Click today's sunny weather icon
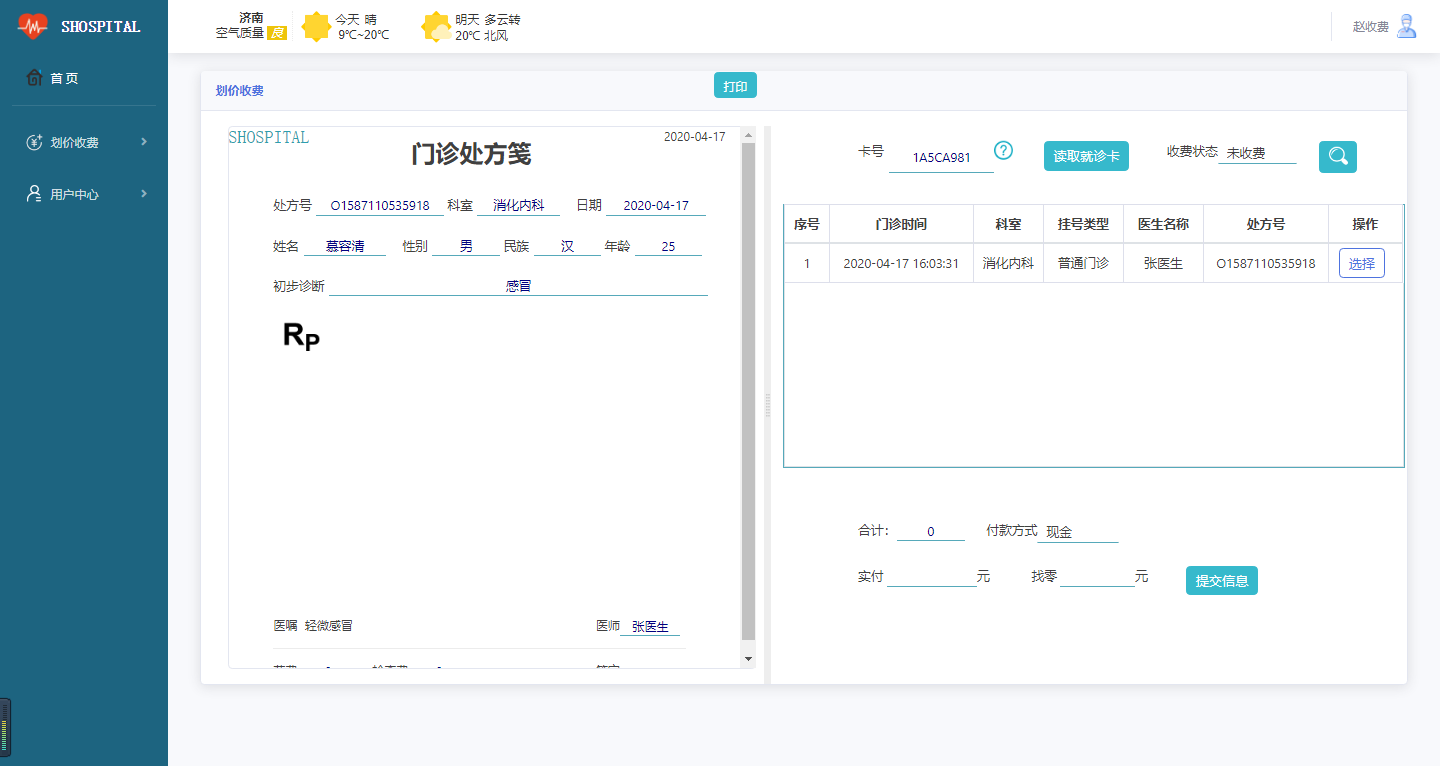This screenshot has width=1440, height=766. 317,27
